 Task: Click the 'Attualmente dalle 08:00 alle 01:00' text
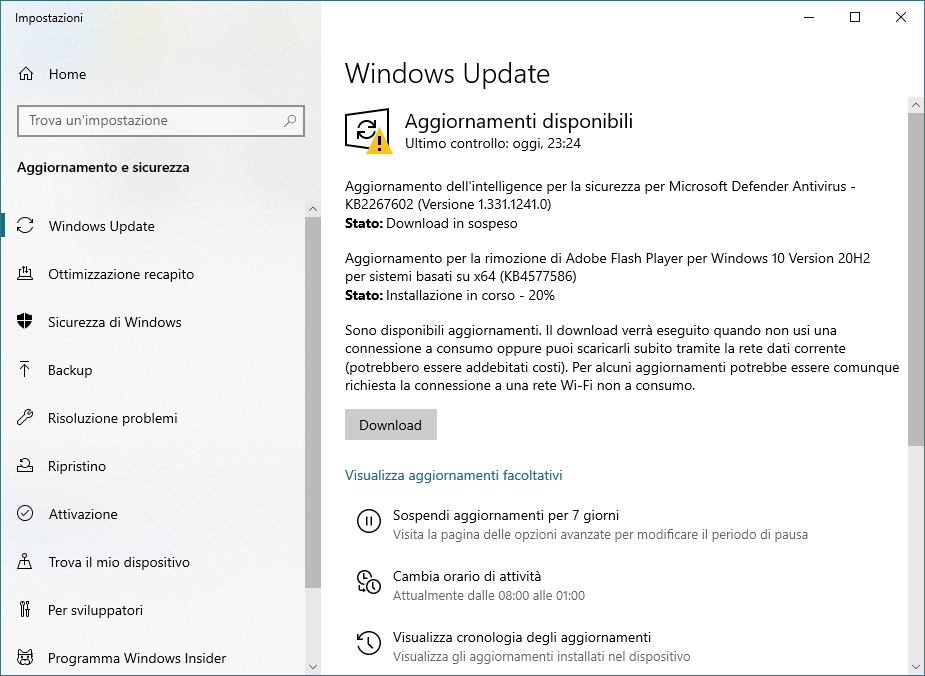(x=488, y=596)
